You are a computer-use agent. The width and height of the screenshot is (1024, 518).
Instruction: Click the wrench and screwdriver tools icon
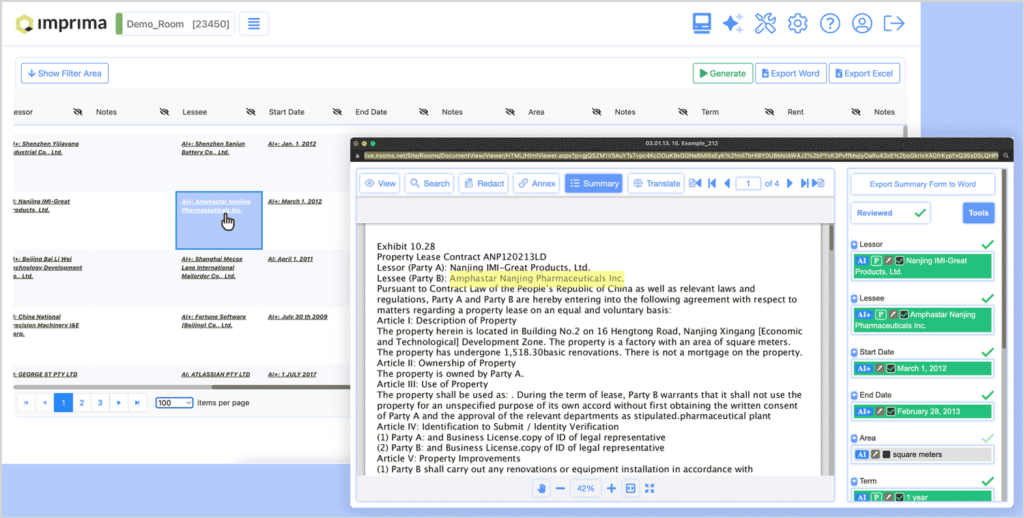point(765,23)
